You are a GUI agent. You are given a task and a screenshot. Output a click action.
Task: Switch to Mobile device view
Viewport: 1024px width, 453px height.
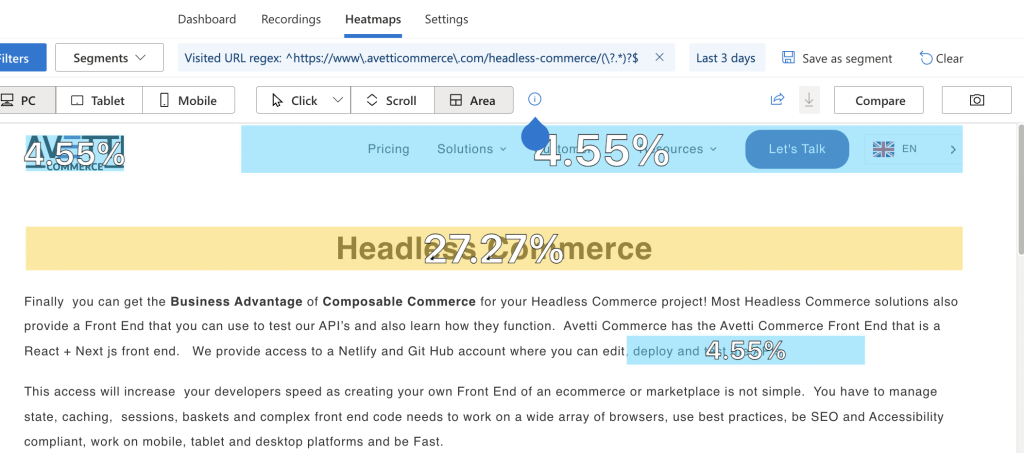click(188, 101)
